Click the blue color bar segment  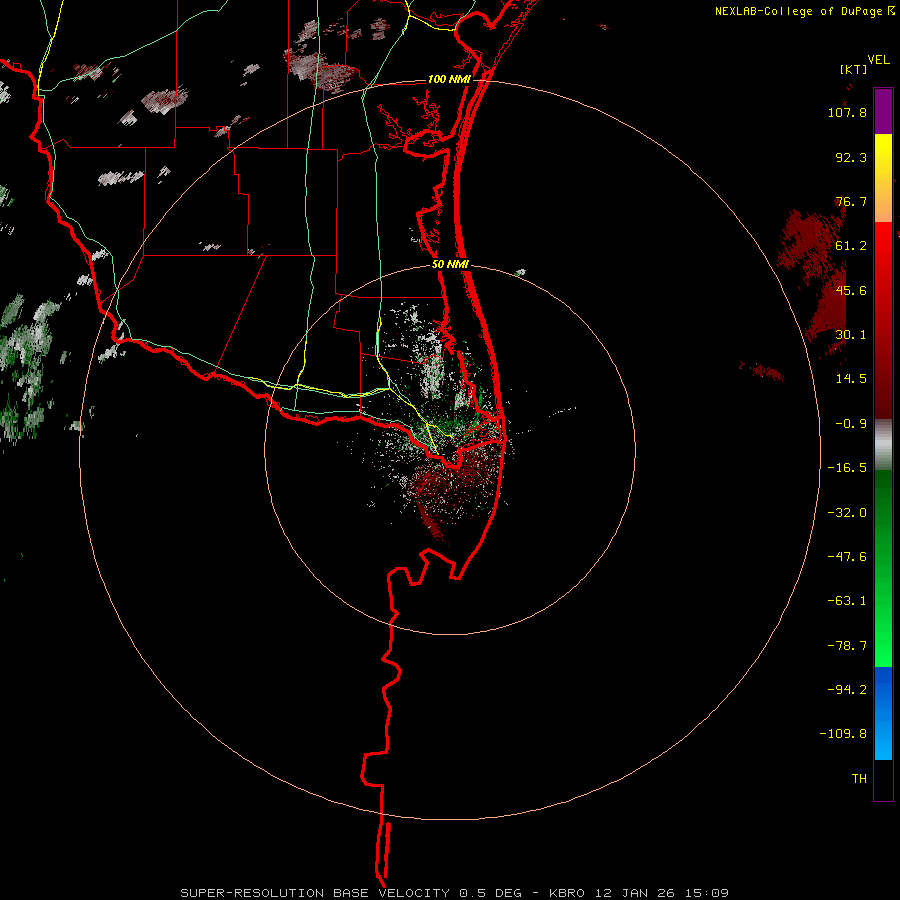(x=883, y=713)
